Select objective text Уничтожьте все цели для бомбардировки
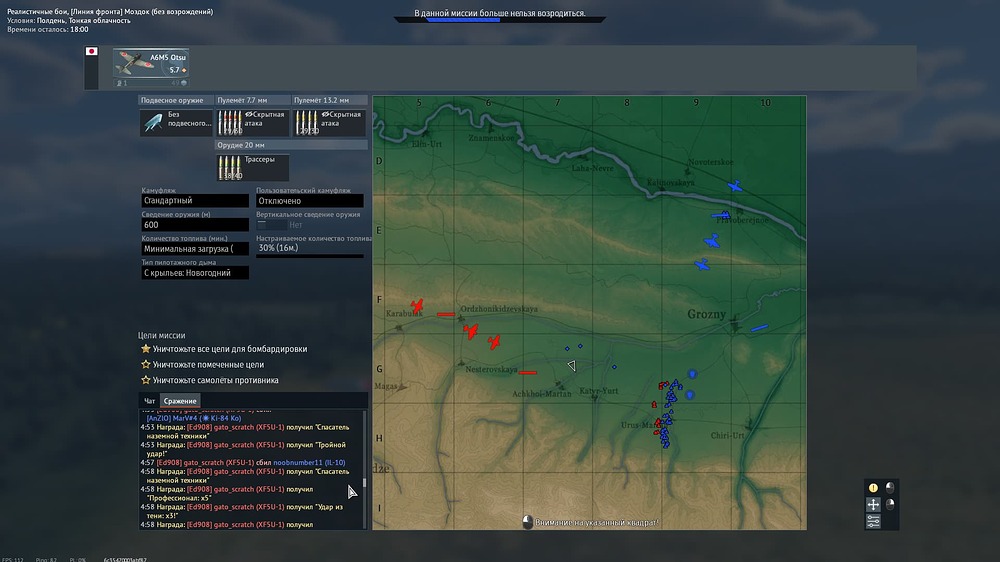The image size is (1000, 562). [x=230, y=349]
